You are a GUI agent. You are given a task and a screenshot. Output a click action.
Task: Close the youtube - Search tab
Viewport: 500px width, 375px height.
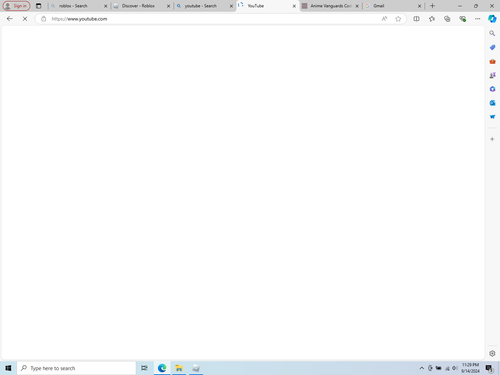pos(231,6)
